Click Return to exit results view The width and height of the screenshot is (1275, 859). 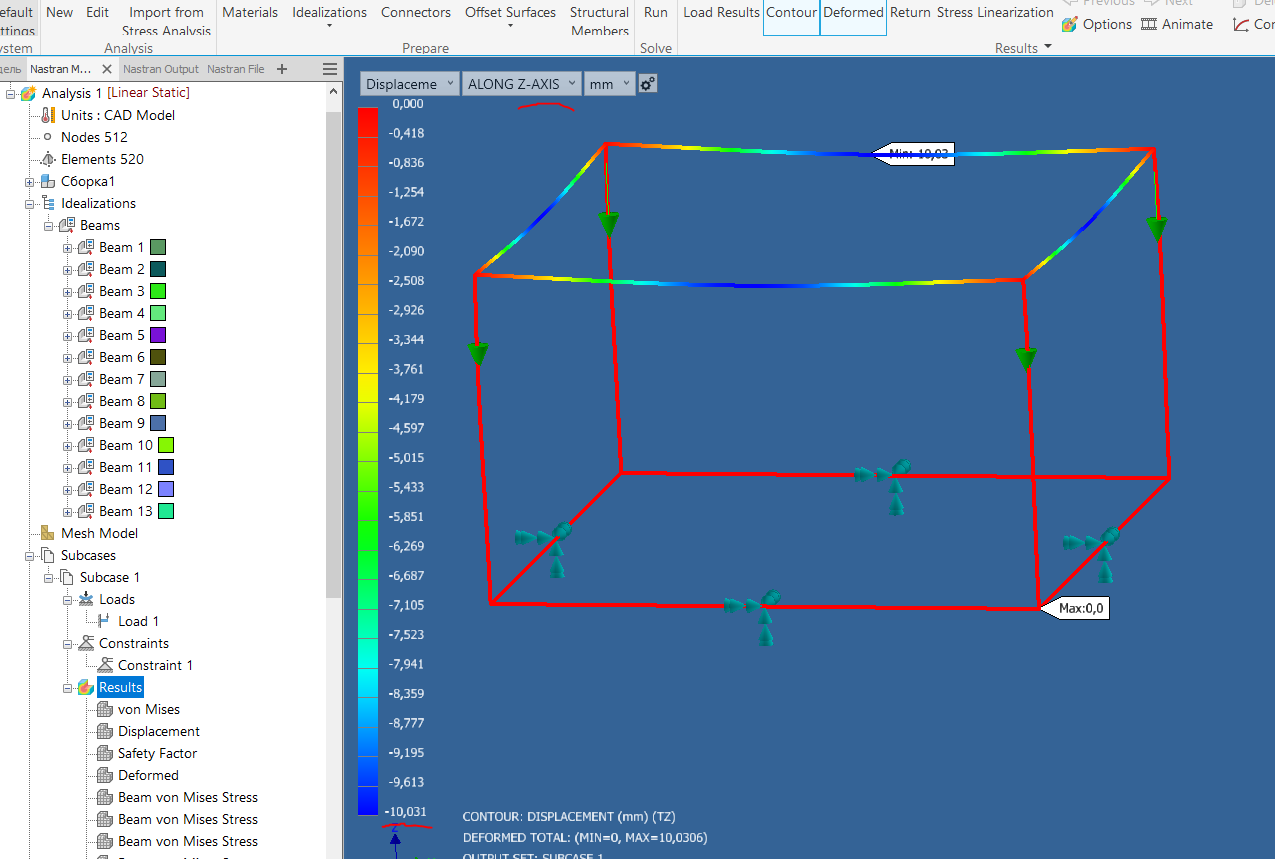[x=910, y=12]
